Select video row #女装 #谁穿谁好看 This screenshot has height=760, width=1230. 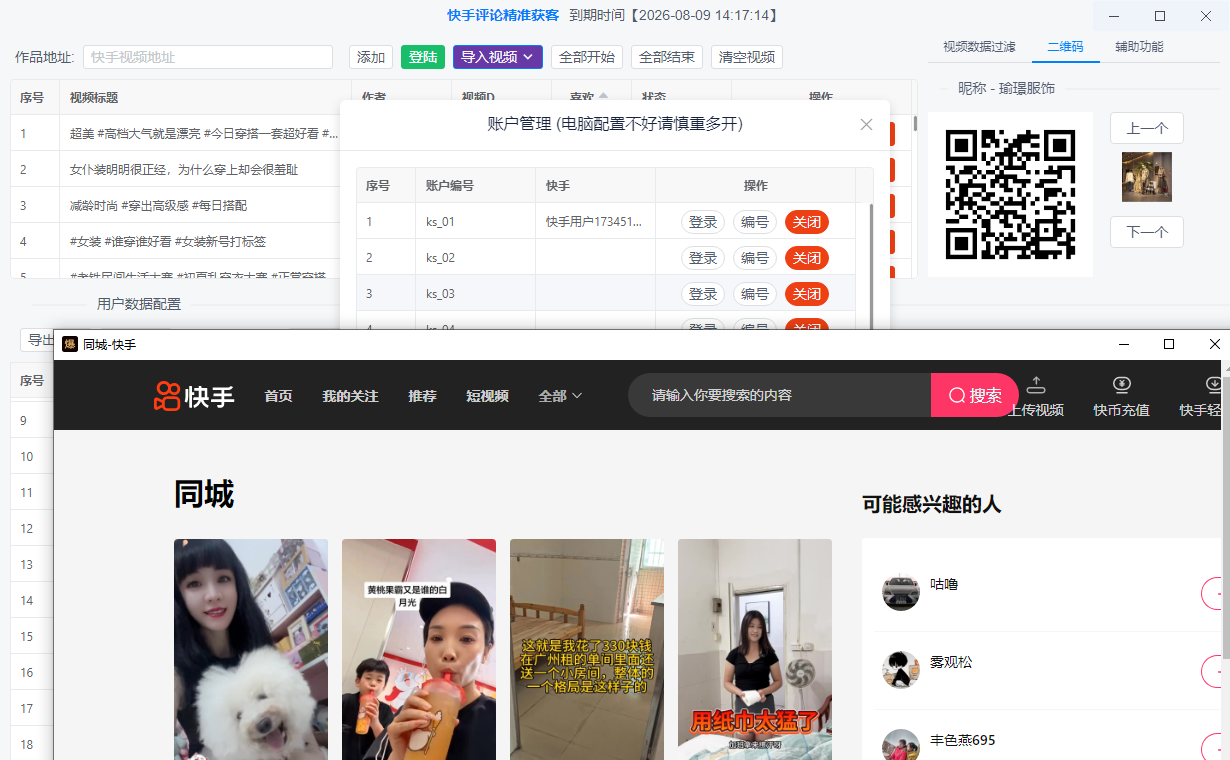175,241
